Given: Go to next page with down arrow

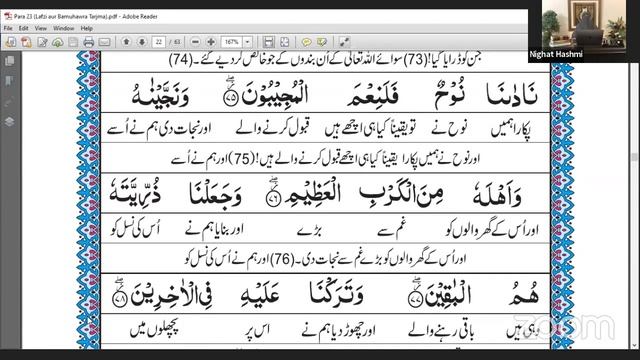Looking at the screenshot, I should coord(142,42).
